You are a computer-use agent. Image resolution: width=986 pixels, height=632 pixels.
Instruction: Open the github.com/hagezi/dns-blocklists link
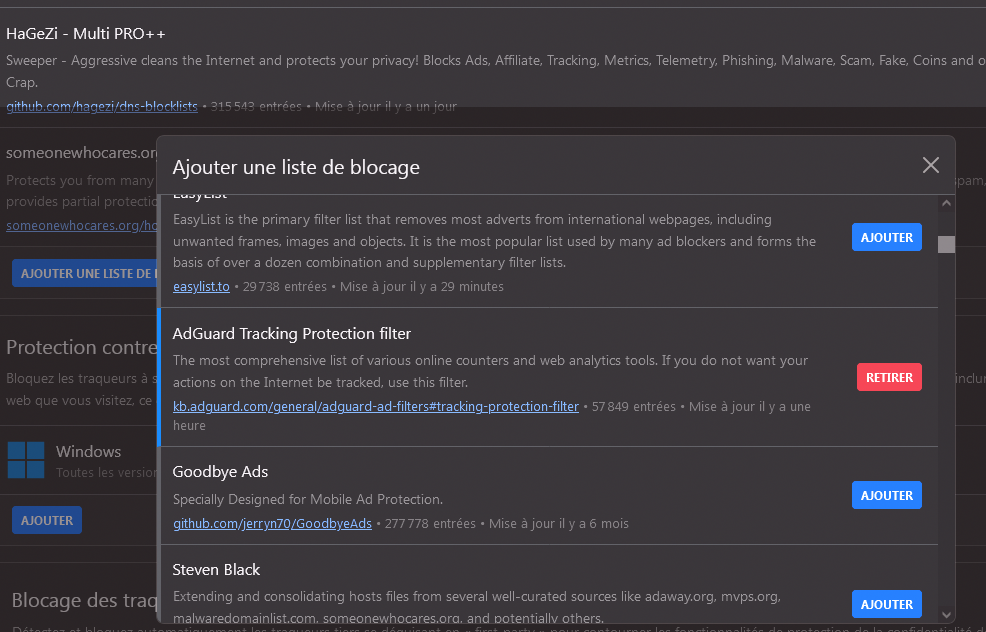[x=102, y=106]
